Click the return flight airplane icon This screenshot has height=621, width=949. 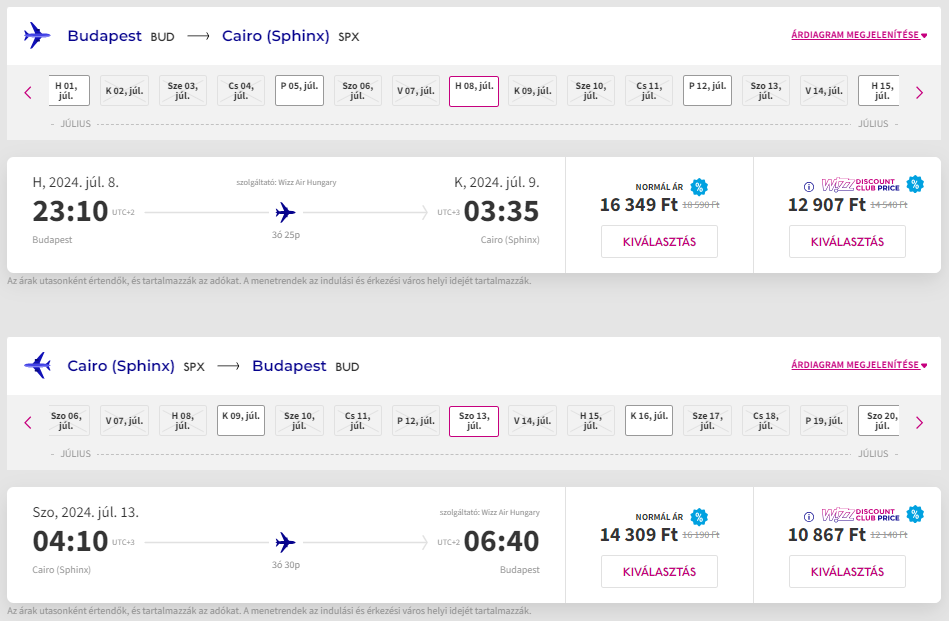37,366
